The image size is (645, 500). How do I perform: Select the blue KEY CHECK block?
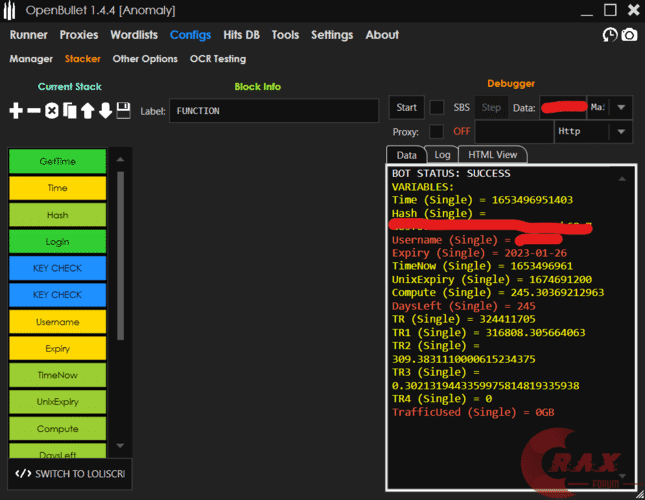(x=57, y=268)
